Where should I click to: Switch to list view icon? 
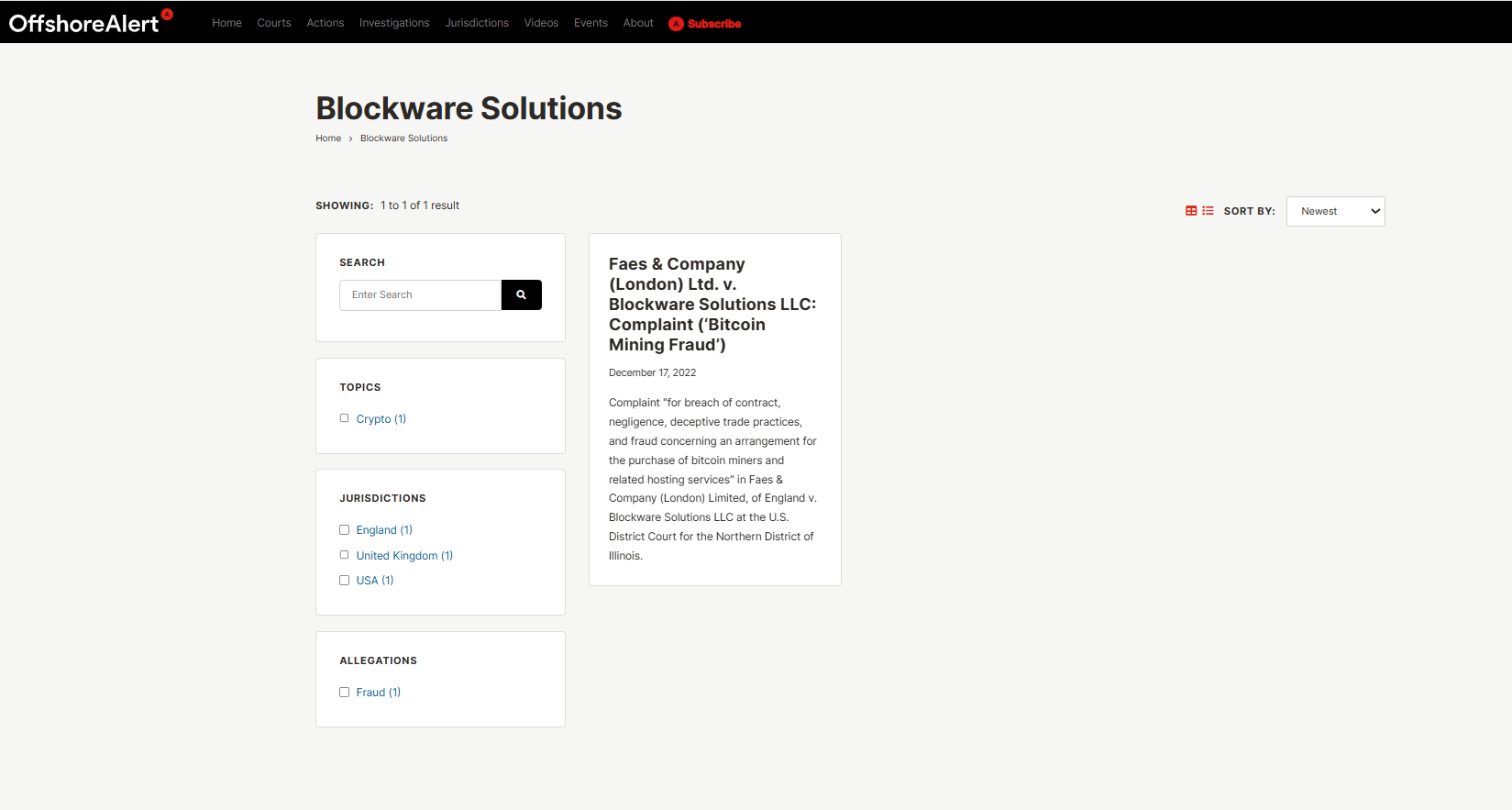point(1208,211)
